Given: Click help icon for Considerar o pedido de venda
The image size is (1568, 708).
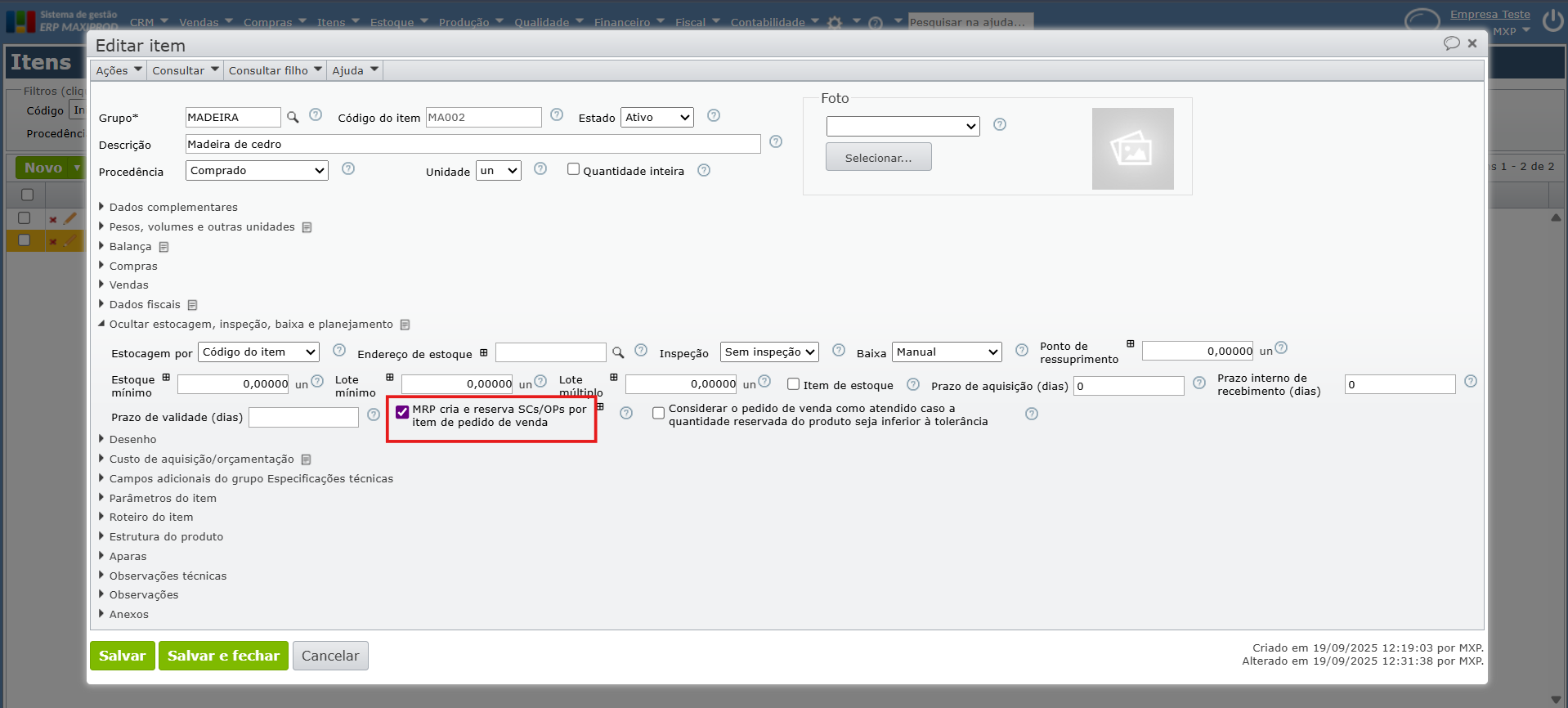Looking at the screenshot, I should click(x=1032, y=414).
